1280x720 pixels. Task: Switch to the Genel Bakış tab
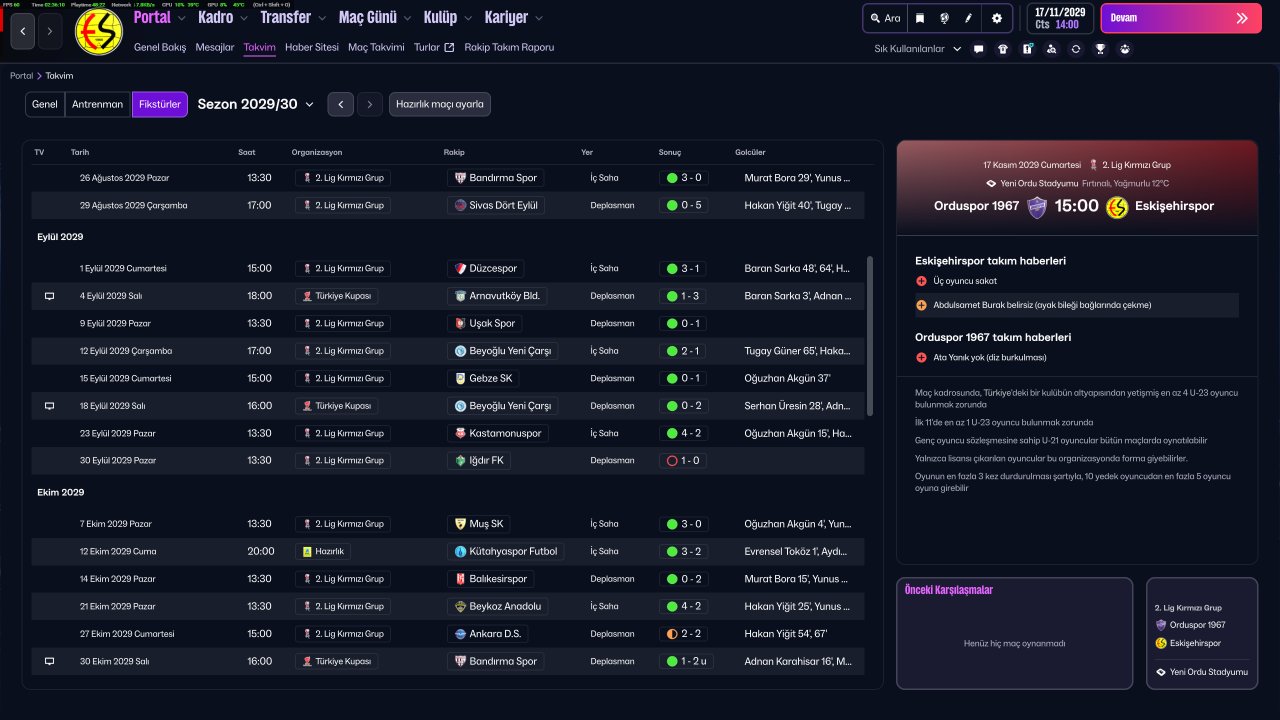160,47
